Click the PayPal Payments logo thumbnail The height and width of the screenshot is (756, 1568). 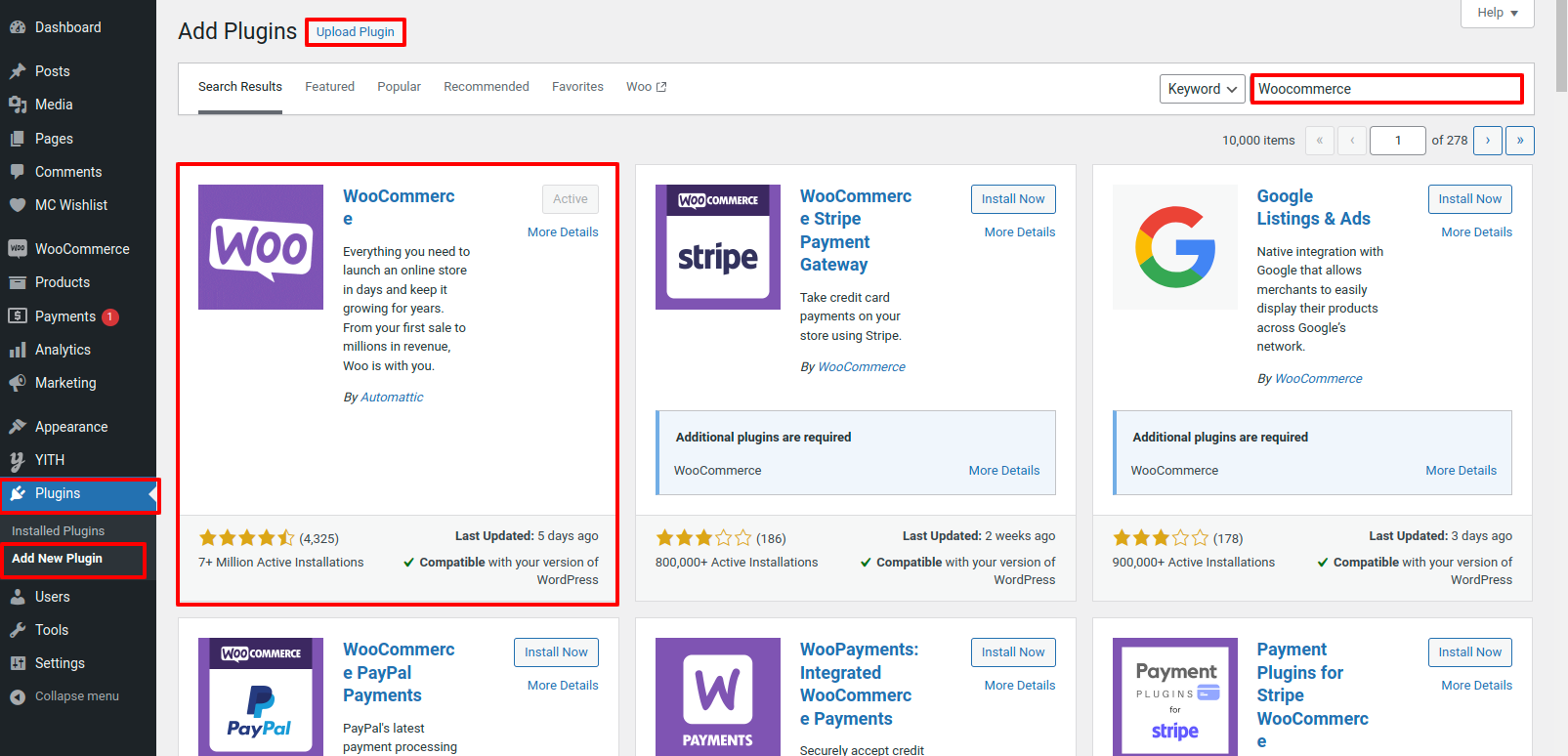261,696
